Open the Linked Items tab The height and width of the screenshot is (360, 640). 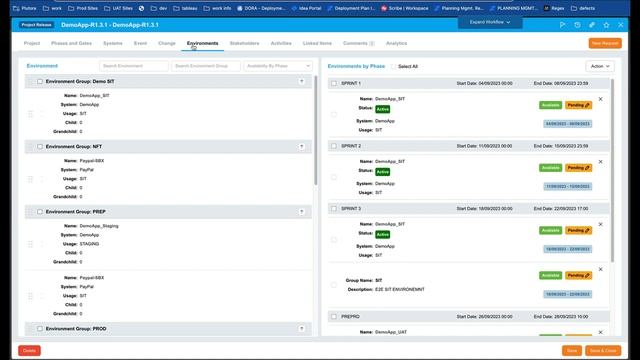pos(317,43)
